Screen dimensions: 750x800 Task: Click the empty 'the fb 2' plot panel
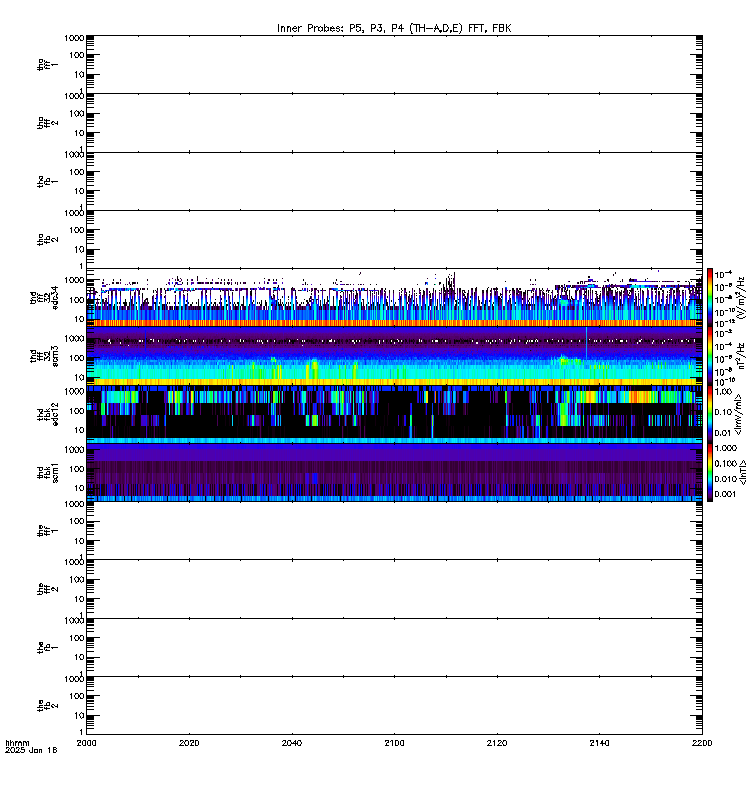(394, 706)
